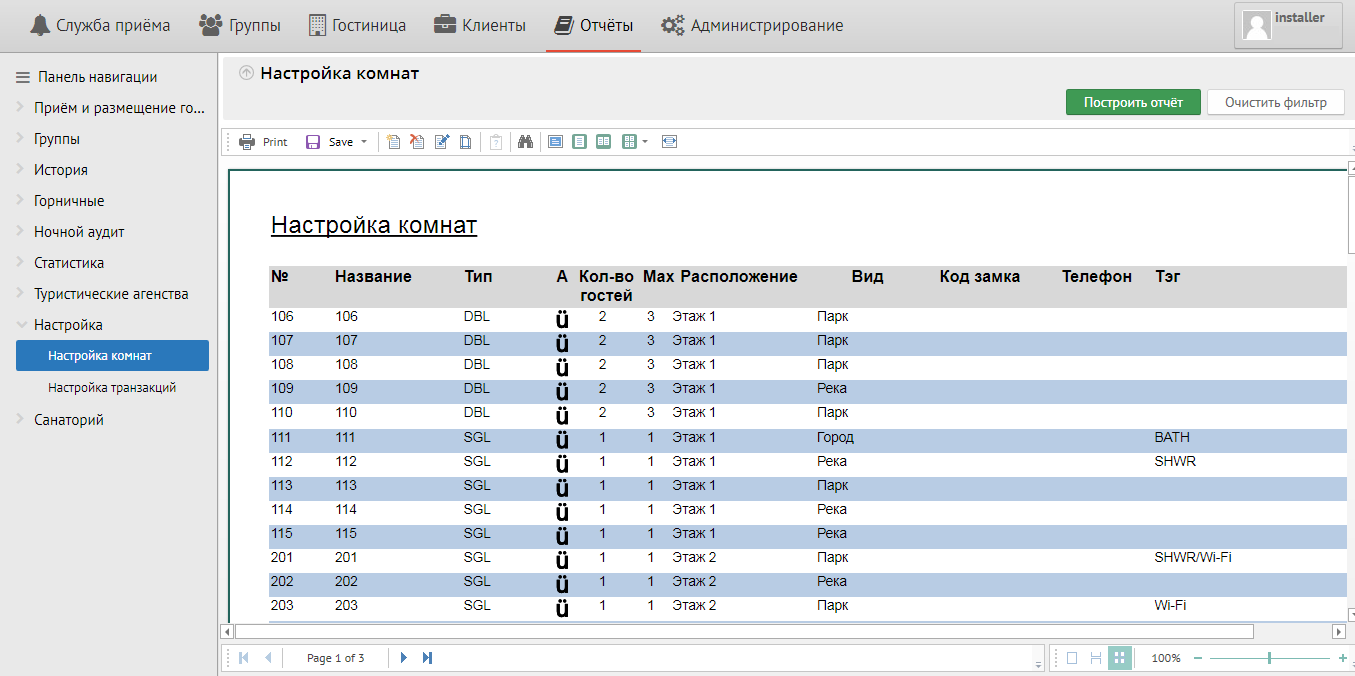Click the Очистить фильтр button
This screenshot has height=676, width=1355.
pos(1275,102)
